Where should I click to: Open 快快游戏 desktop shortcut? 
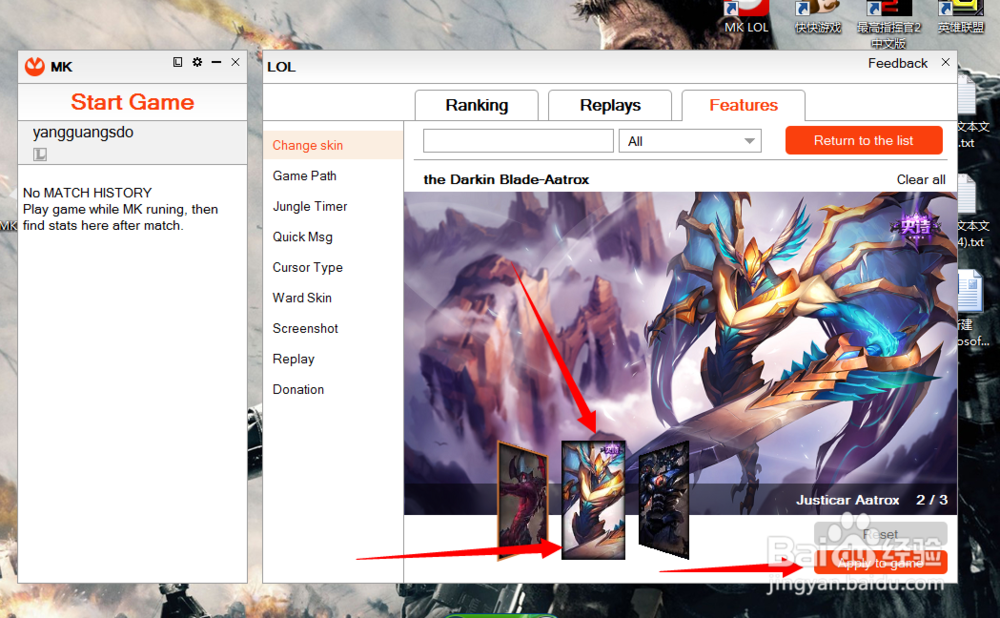(x=818, y=17)
